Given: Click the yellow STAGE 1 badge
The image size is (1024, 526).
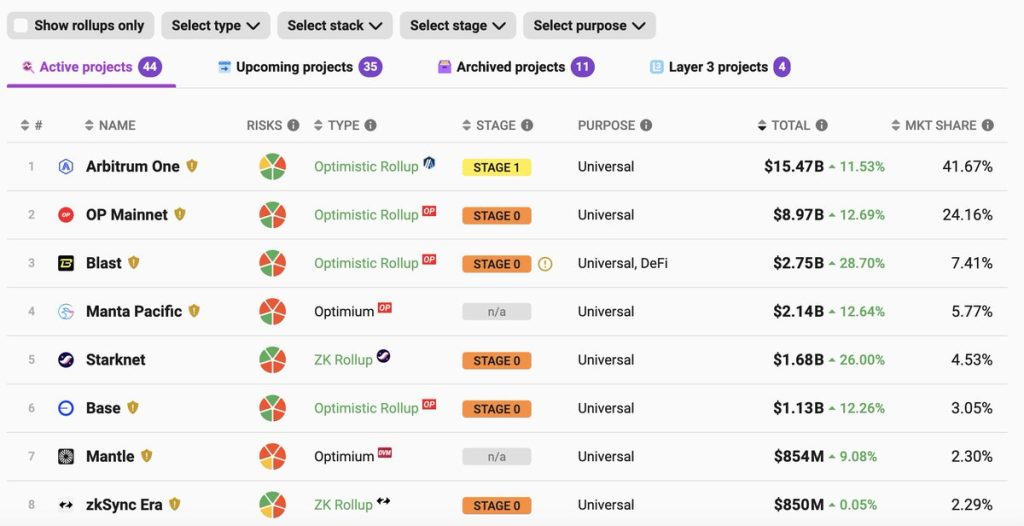Looking at the screenshot, I should pyautogui.click(x=496, y=167).
